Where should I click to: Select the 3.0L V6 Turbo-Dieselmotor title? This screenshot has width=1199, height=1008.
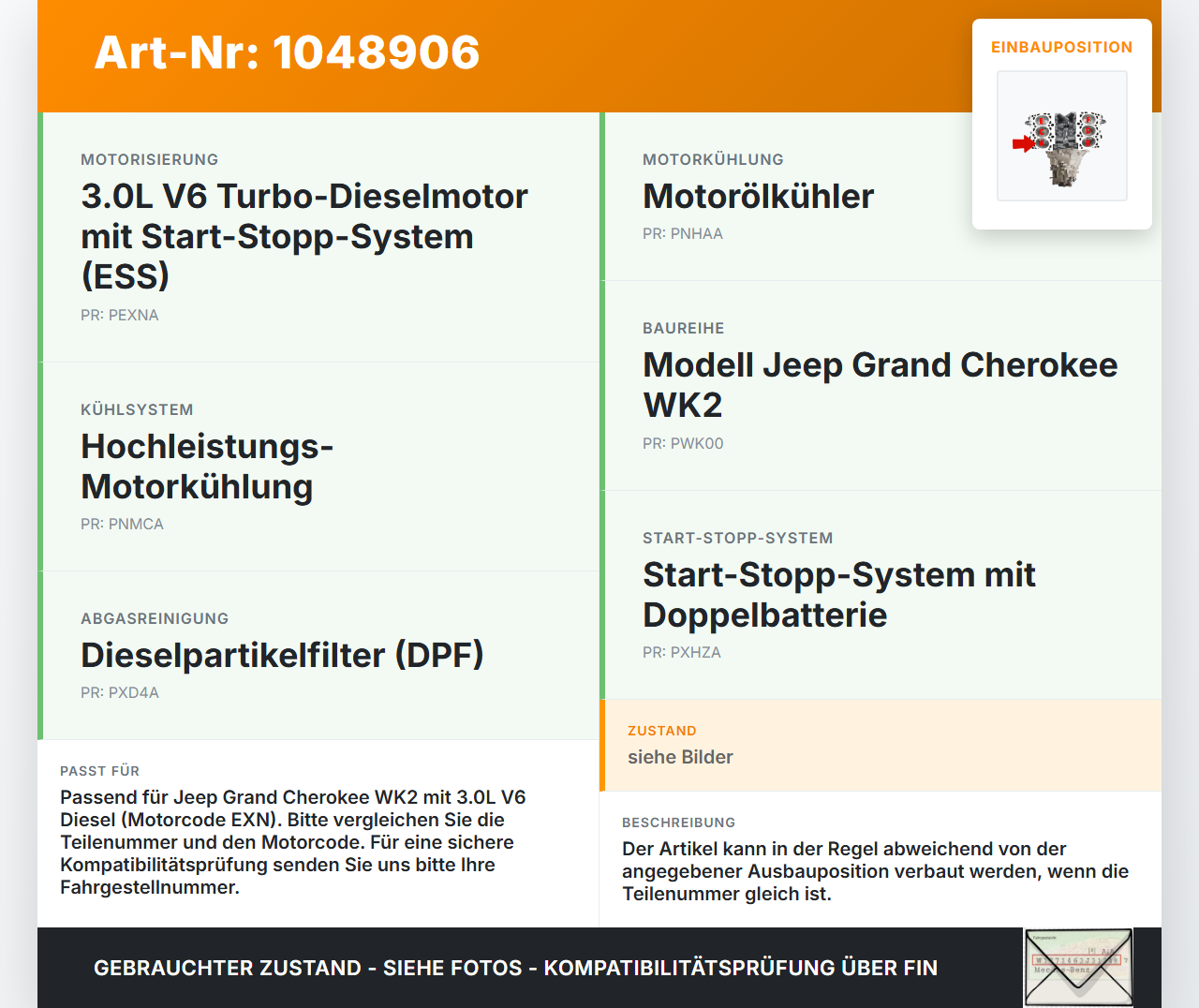(304, 236)
